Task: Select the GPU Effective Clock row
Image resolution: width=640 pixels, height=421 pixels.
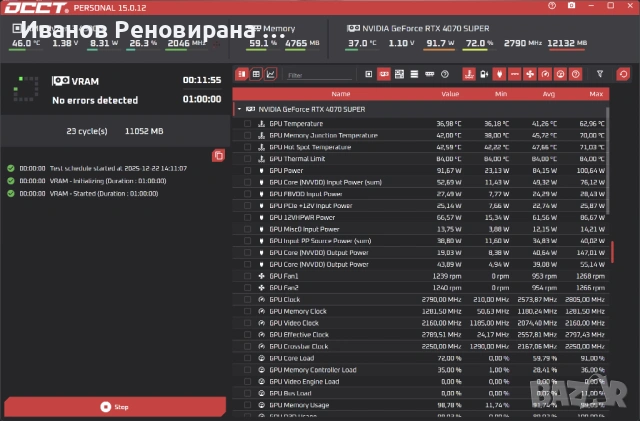Action: [x=420, y=335]
